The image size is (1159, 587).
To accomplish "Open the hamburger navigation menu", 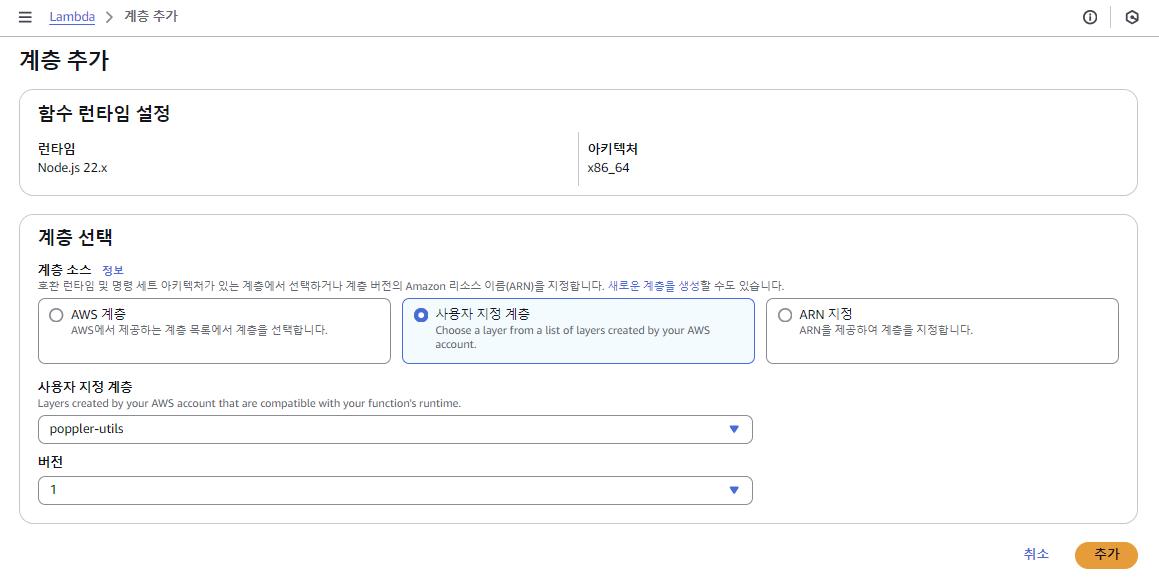I will coord(25,17).
